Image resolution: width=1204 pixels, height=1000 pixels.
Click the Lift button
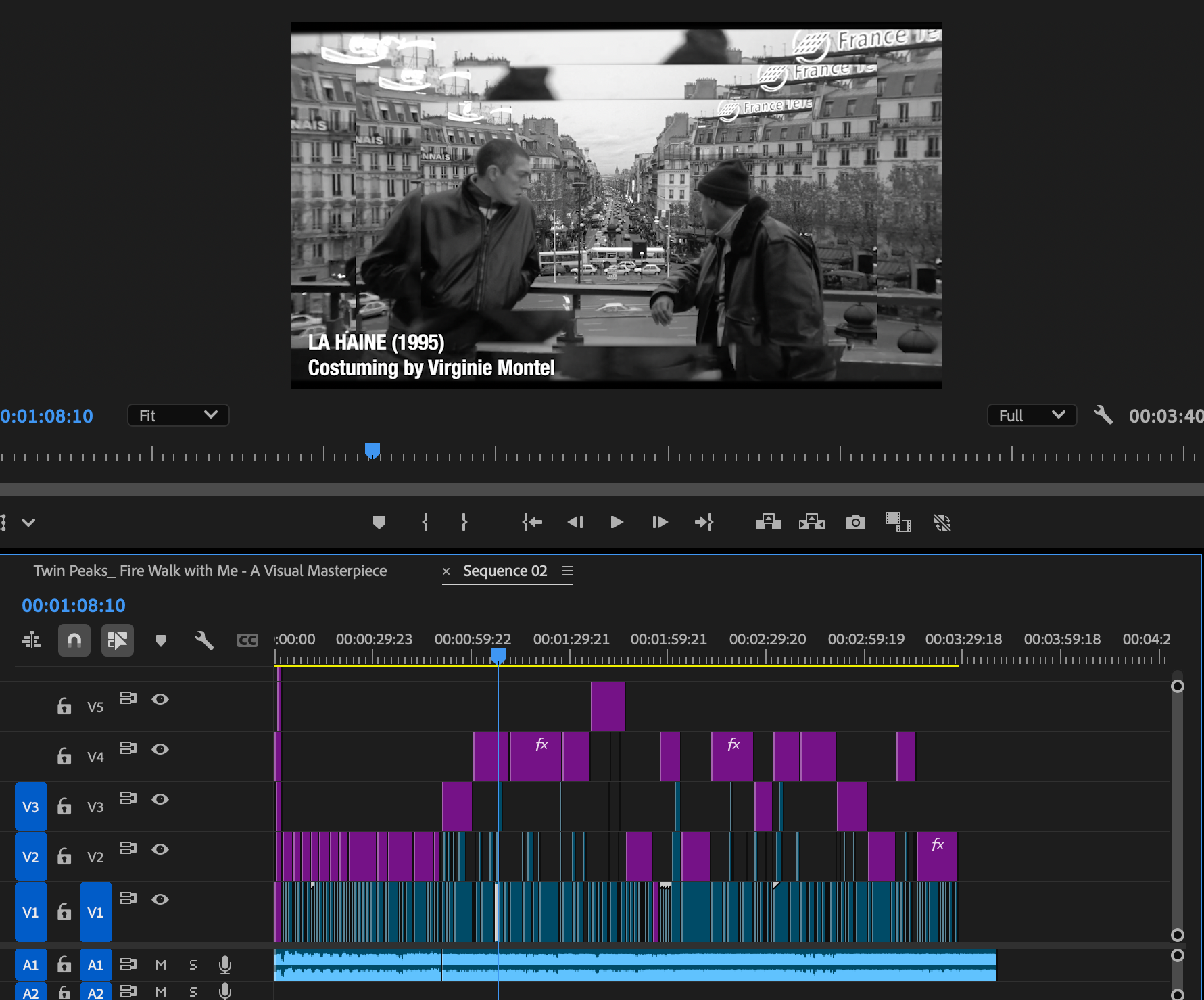coord(769,522)
